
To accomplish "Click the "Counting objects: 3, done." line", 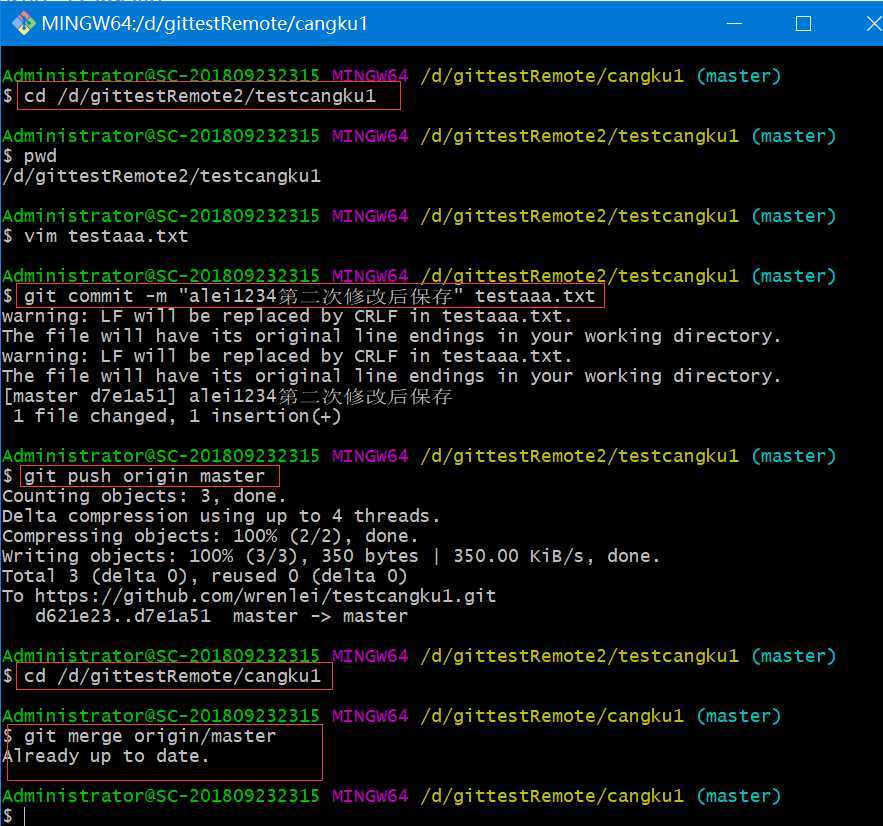I will (144, 496).
